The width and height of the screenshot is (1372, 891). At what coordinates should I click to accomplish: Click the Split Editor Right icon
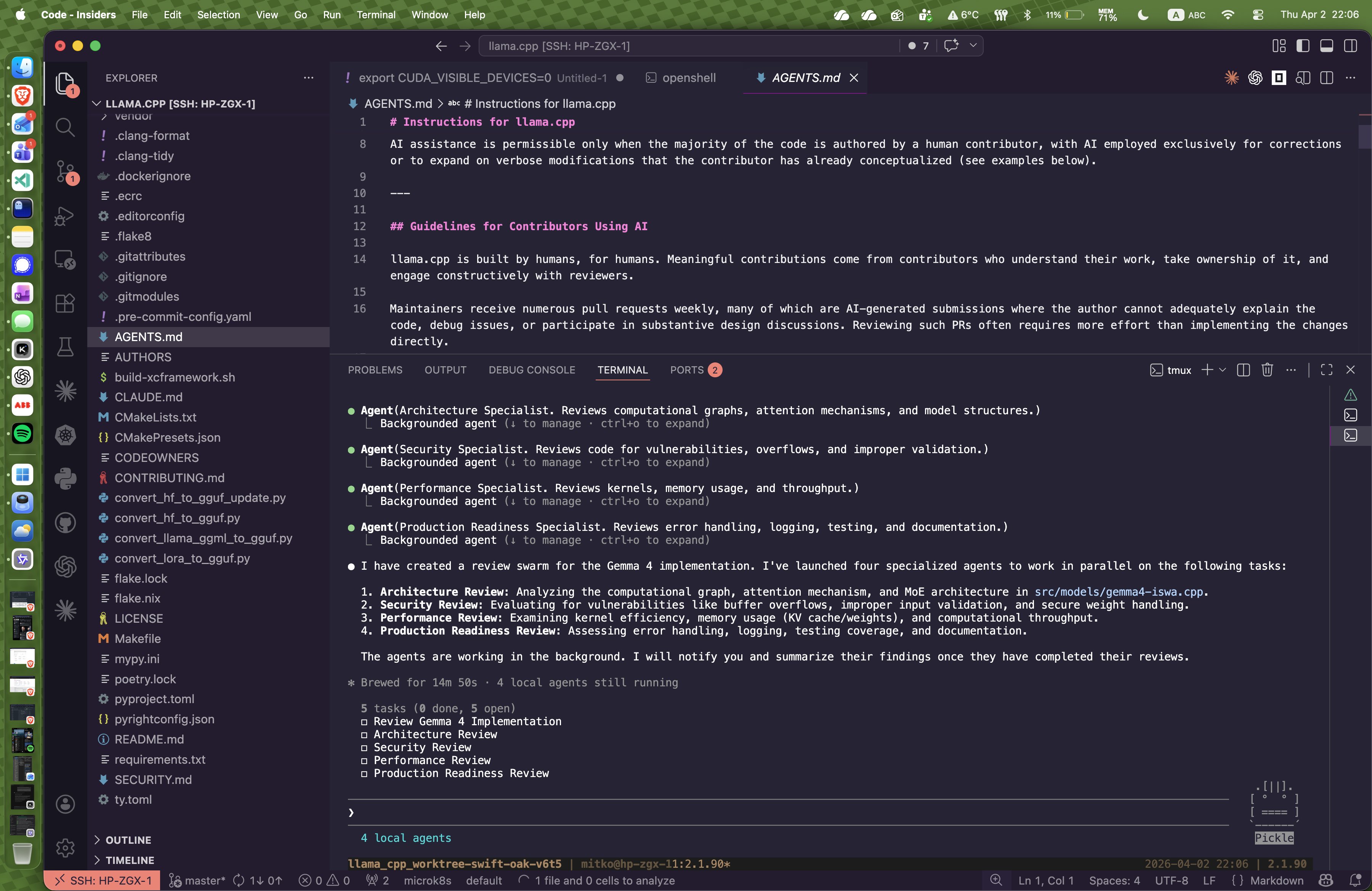click(x=1327, y=78)
